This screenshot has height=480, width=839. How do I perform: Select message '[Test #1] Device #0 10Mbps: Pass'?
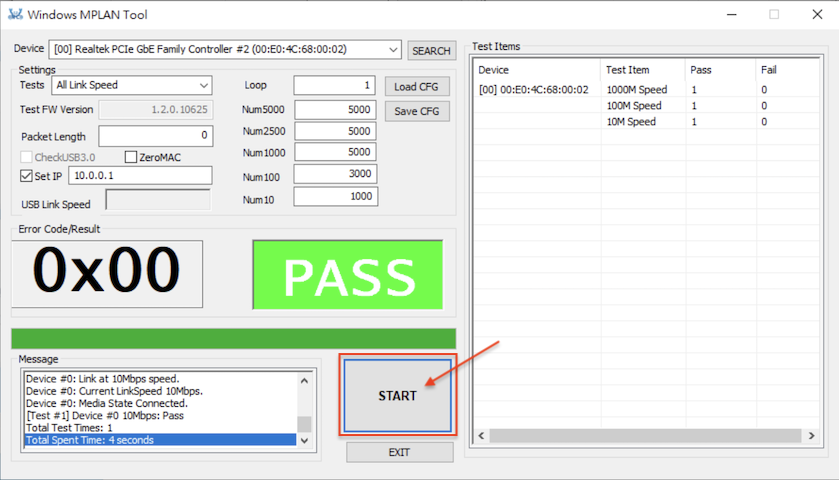point(161,415)
